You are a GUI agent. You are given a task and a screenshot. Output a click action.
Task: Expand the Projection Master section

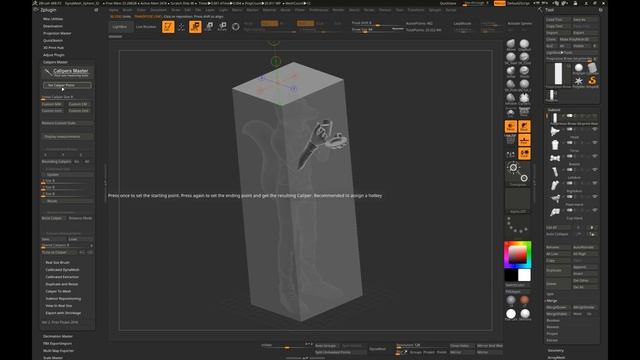57,33
